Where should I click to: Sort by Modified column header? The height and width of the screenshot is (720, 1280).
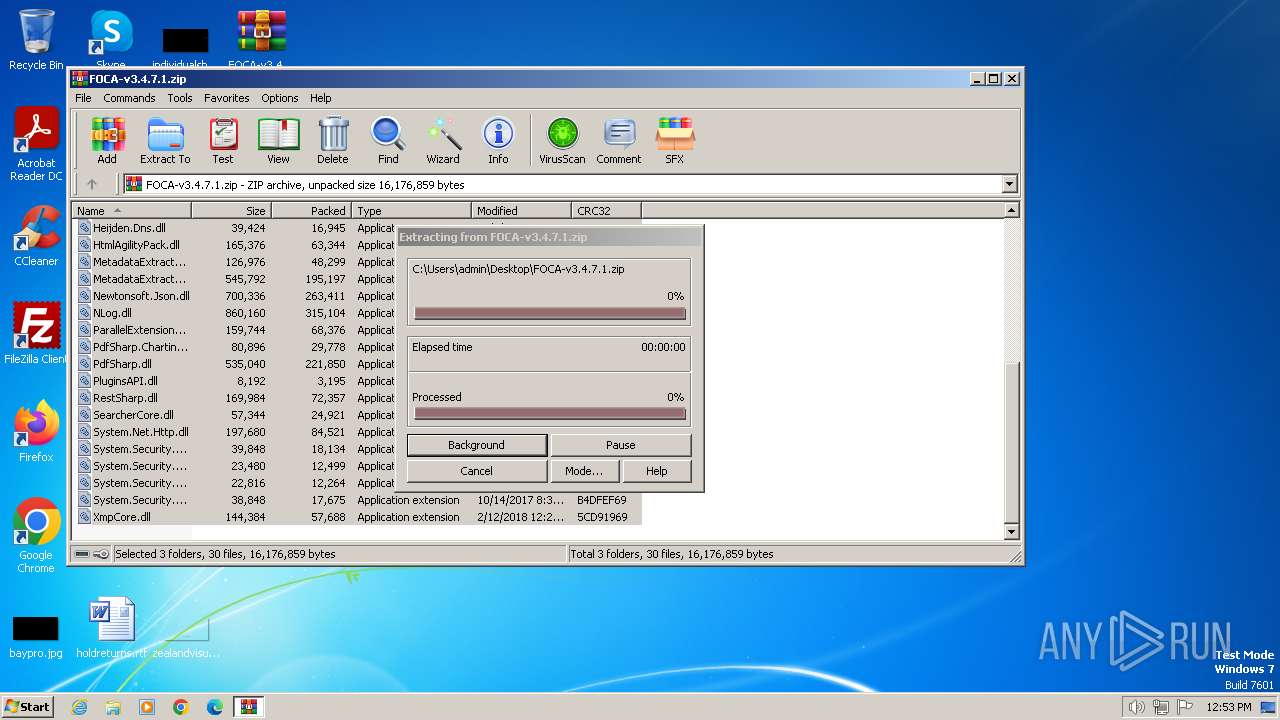tap(521, 210)
